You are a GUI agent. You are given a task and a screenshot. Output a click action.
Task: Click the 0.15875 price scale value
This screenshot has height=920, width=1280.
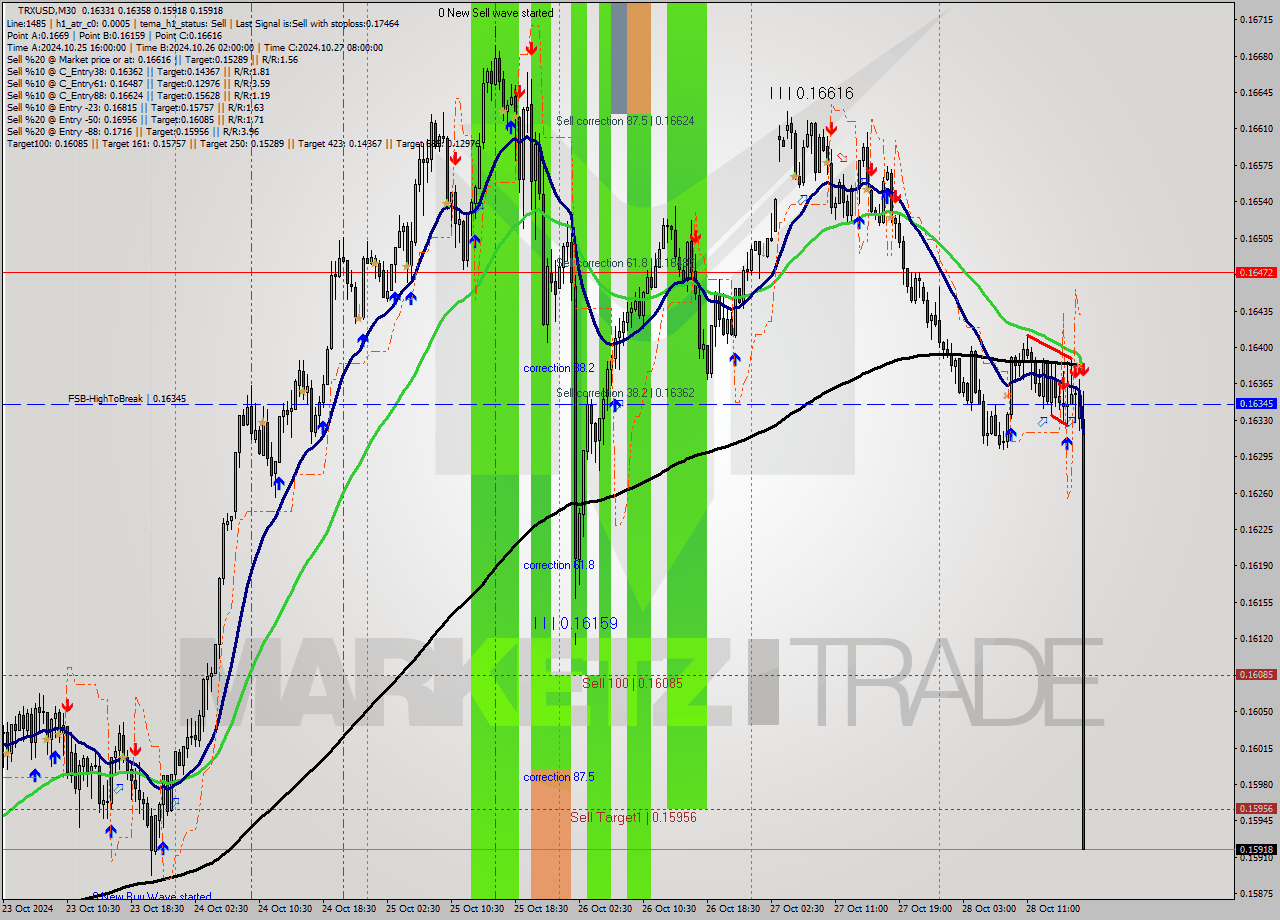(1256, 893)
